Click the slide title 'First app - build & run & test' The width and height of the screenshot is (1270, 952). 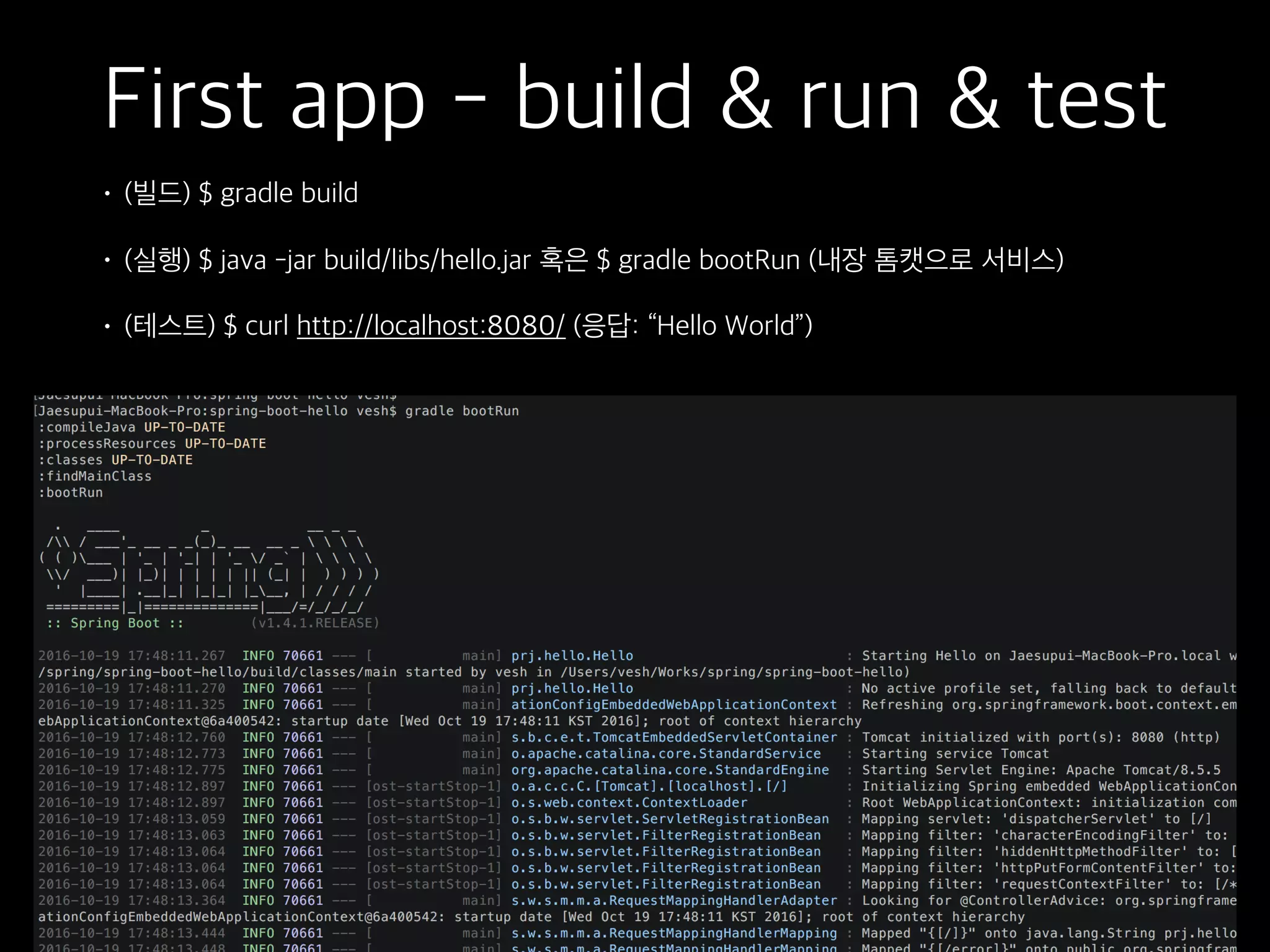(635, 98)
